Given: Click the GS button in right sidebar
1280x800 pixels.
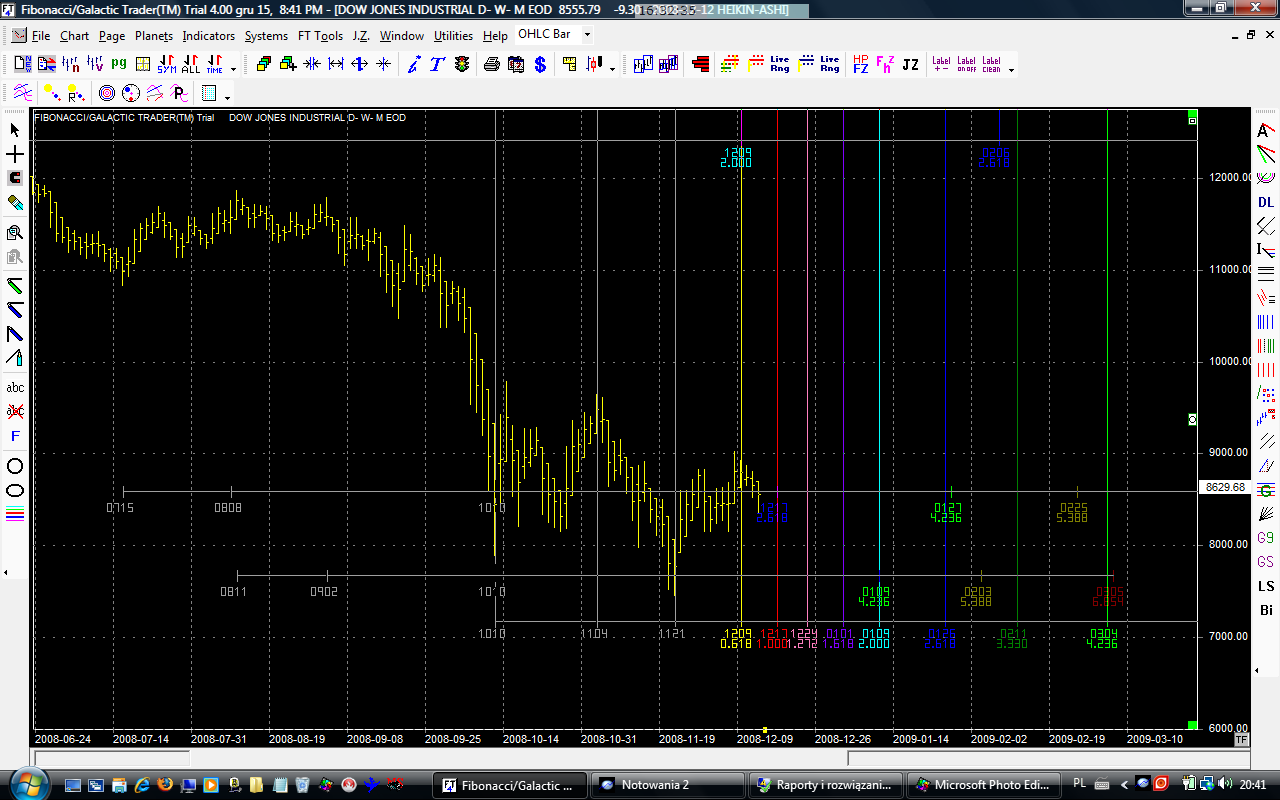Looking at the screenshot, I should pos(1266,562).
